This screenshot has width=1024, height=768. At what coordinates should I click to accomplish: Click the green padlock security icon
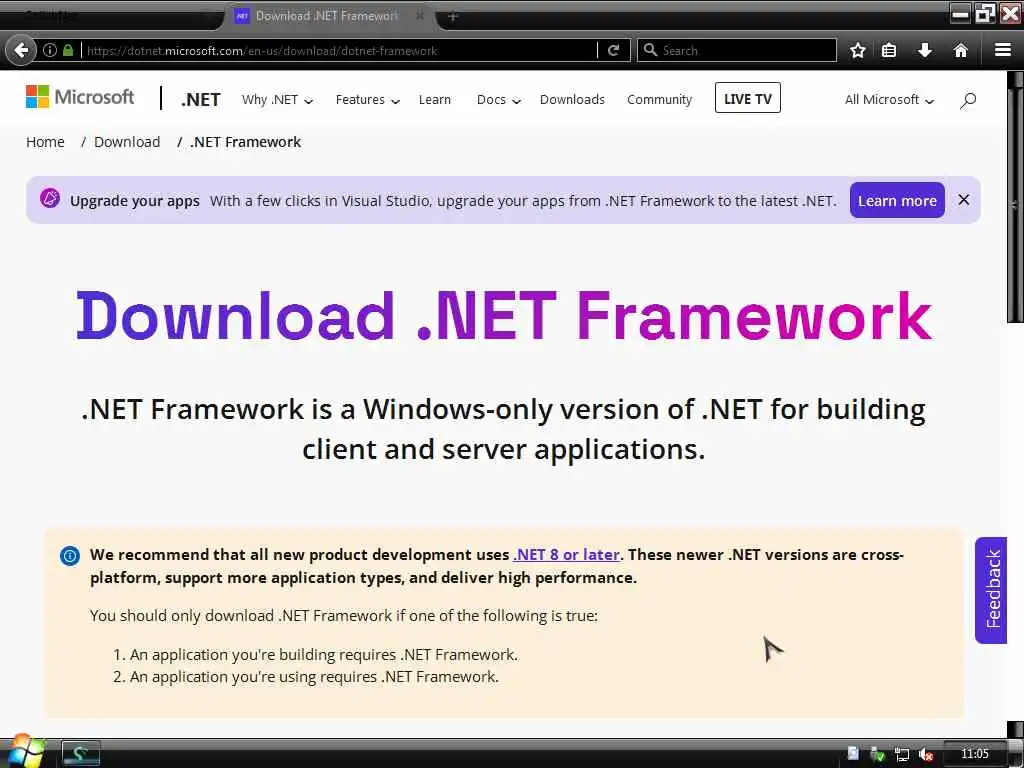(x=68, y=50)
